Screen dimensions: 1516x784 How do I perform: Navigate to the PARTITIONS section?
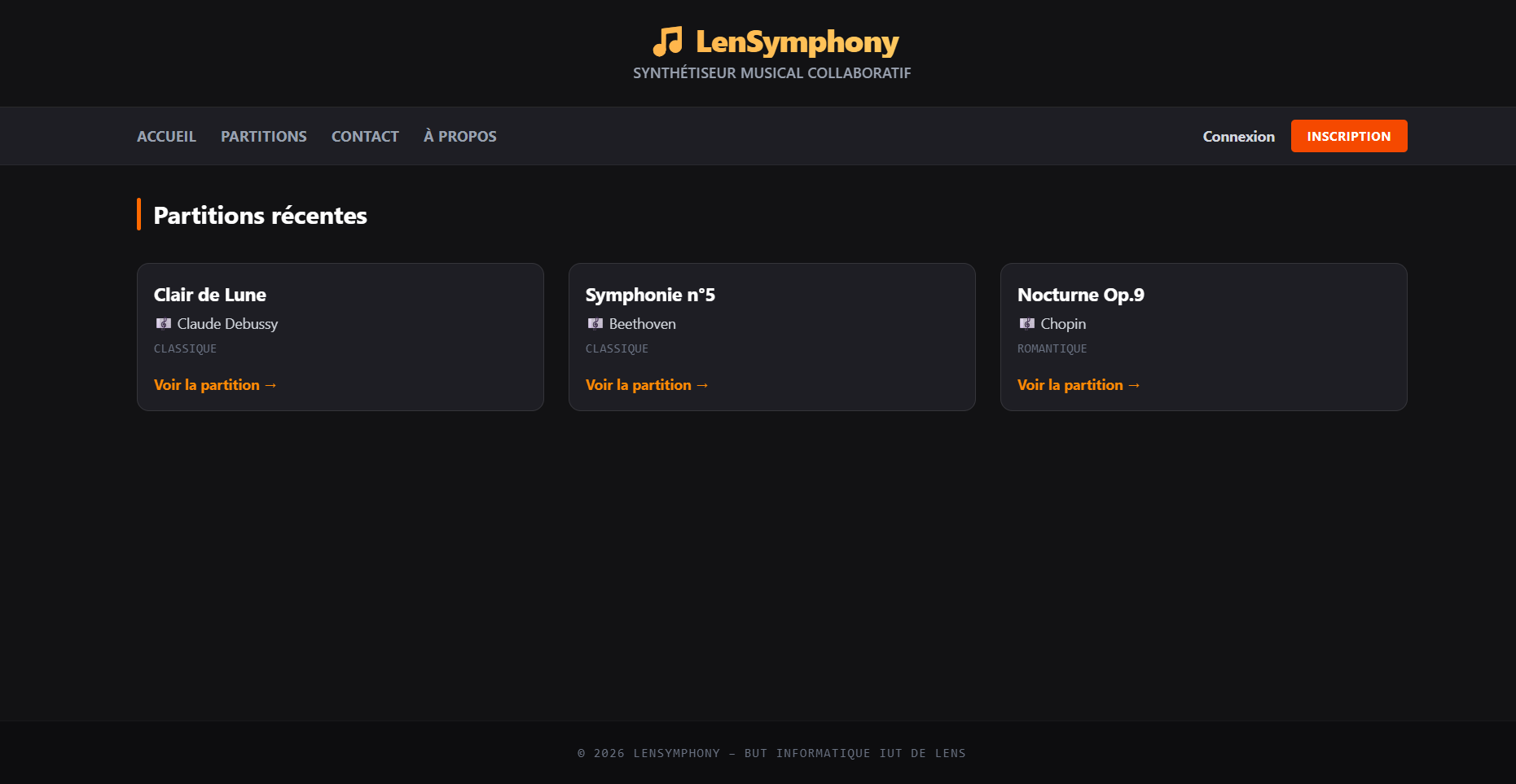pos(263,136)
